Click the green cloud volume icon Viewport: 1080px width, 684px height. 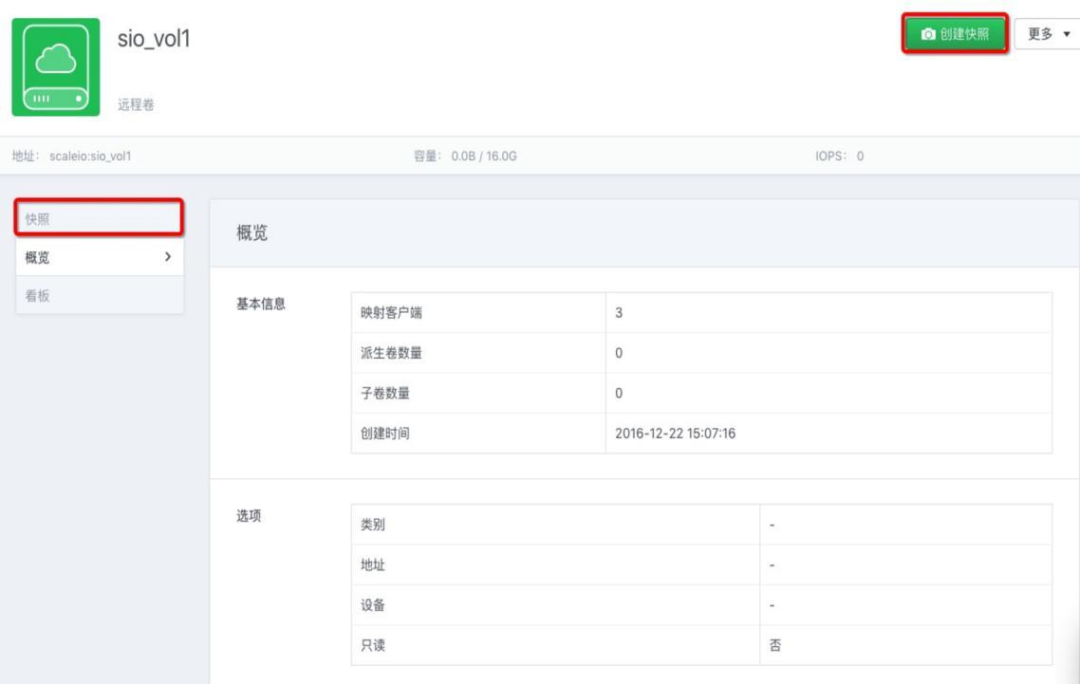[56, 67]
